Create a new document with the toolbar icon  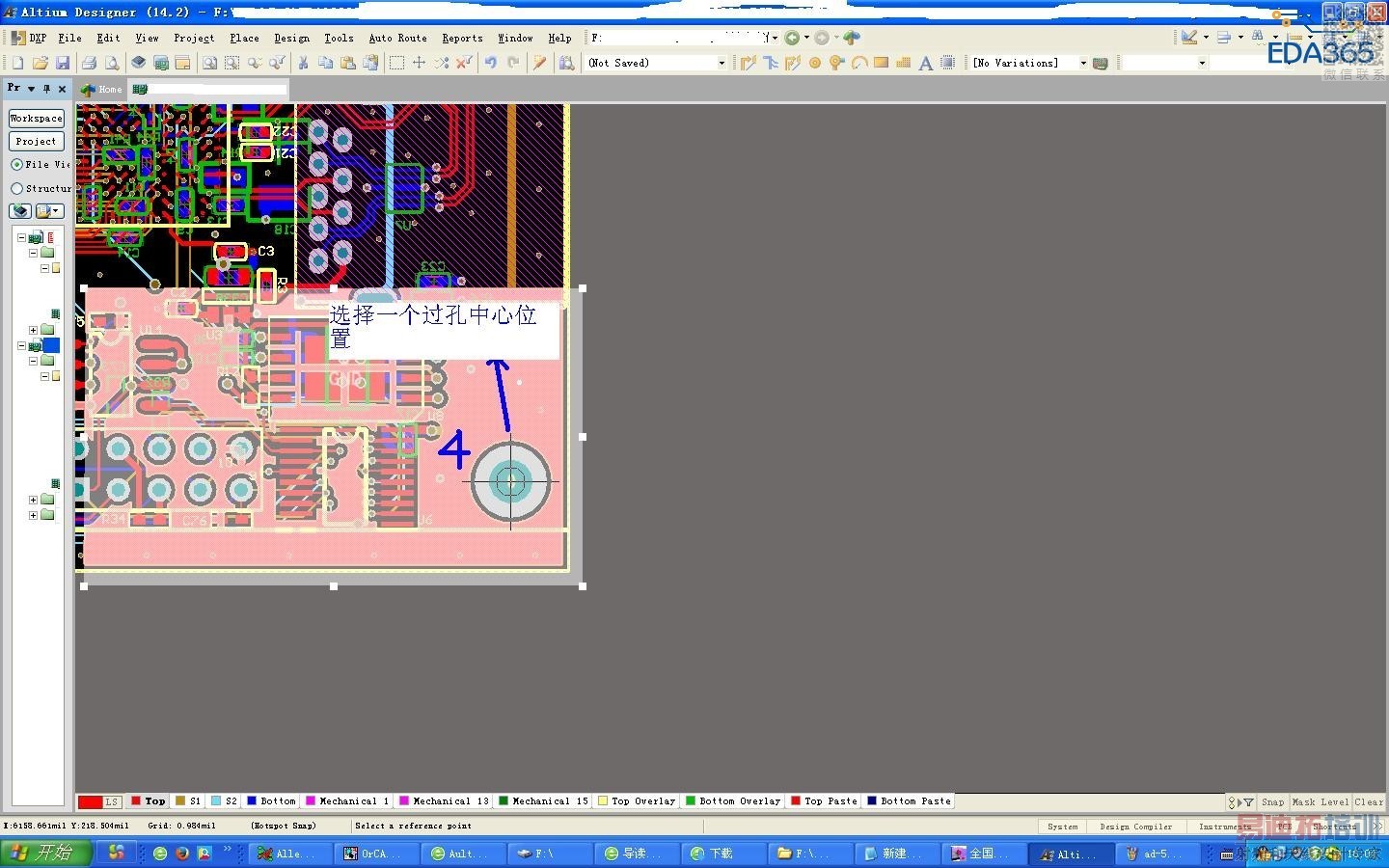point(17,63)
